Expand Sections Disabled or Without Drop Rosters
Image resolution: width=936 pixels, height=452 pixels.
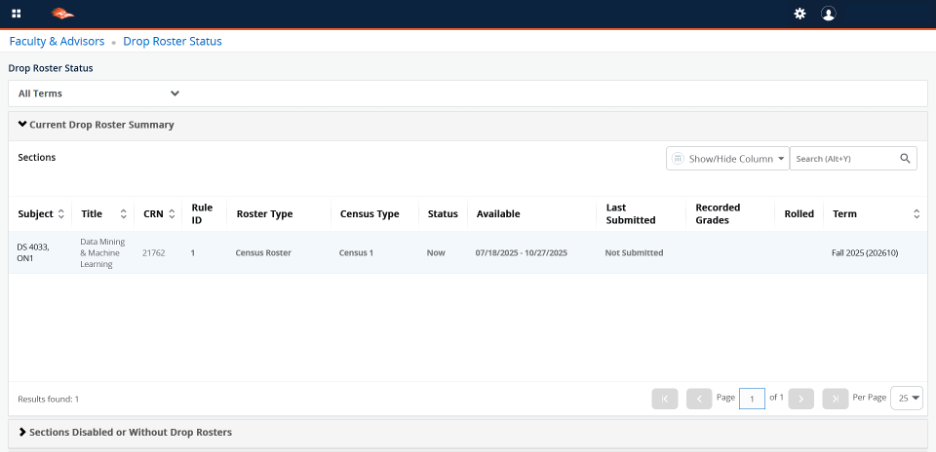[125, 432]
